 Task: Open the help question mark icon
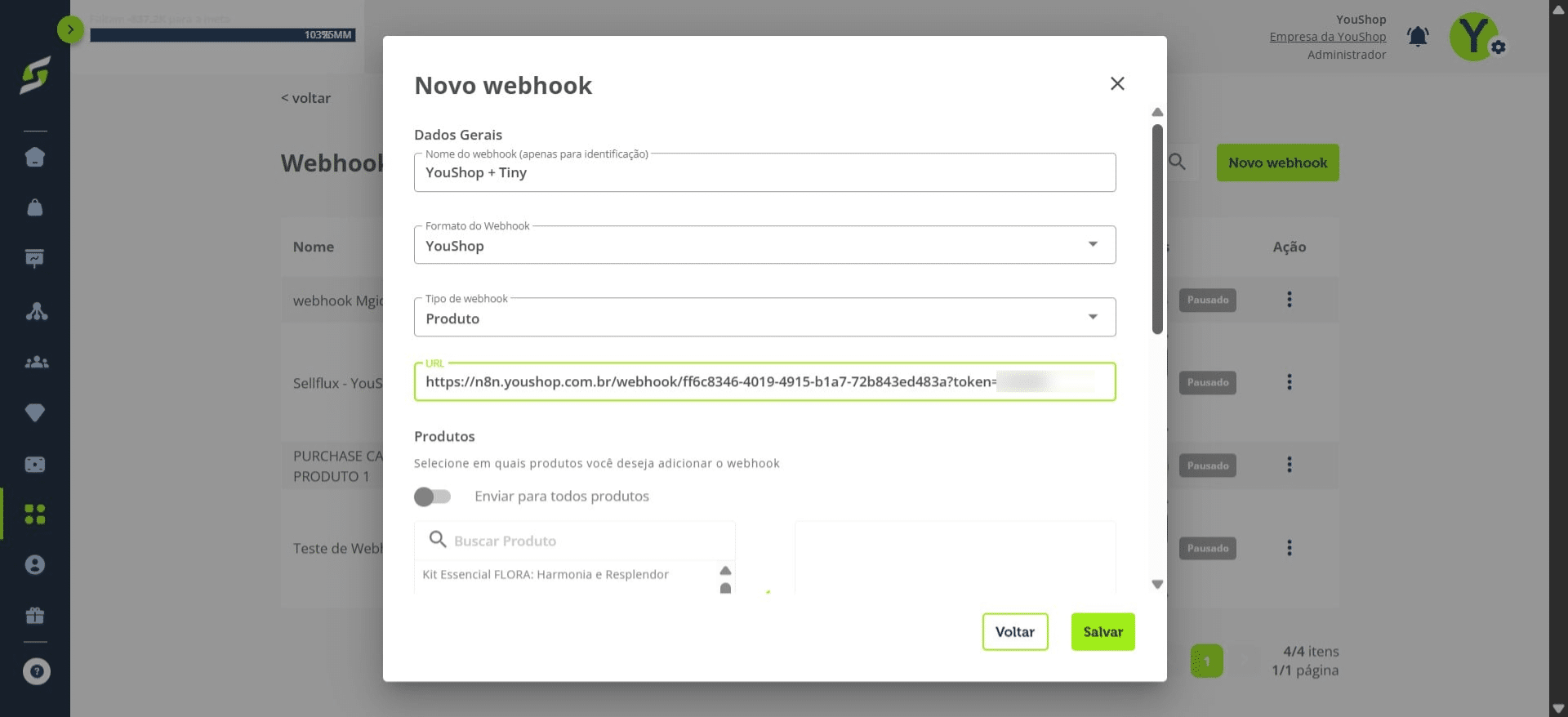tap(36, 671)
